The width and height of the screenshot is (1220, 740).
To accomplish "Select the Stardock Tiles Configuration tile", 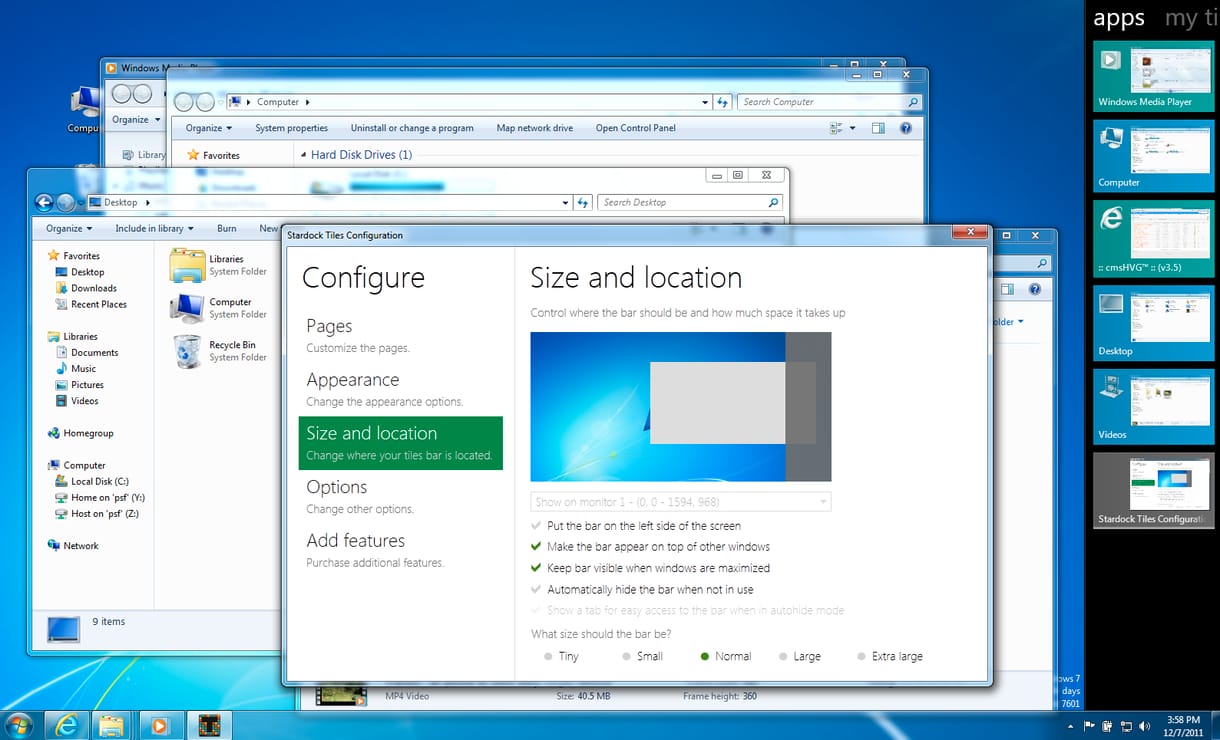I will [x=1153, y=490].
